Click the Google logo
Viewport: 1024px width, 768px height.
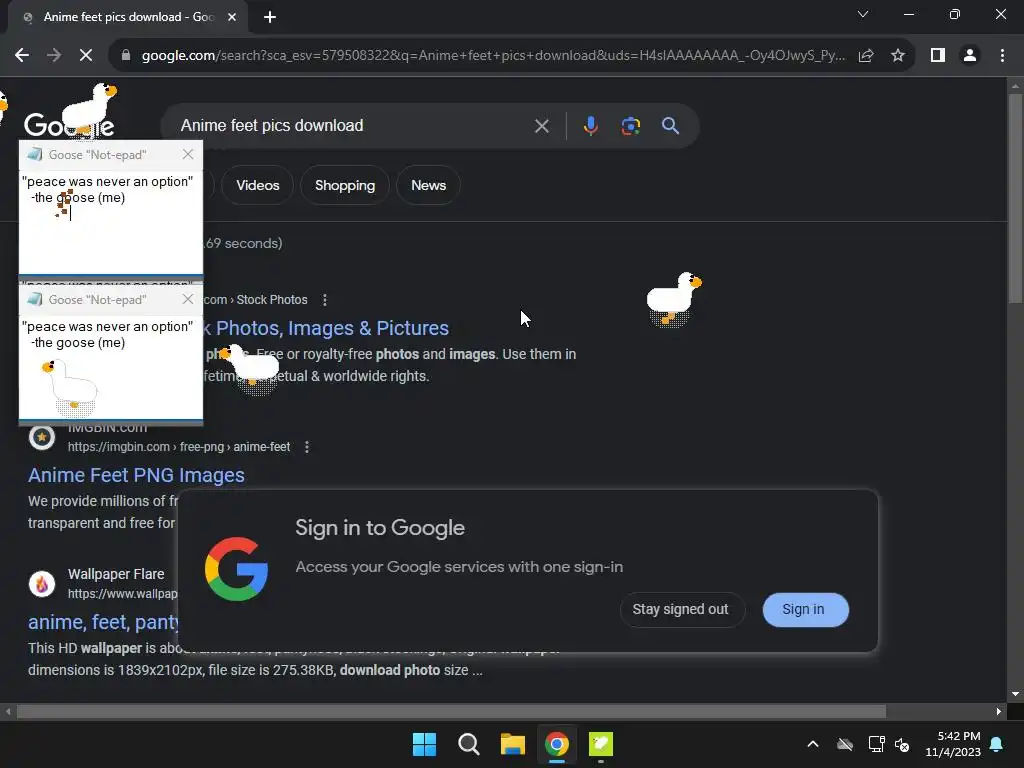tap(69, 124)
